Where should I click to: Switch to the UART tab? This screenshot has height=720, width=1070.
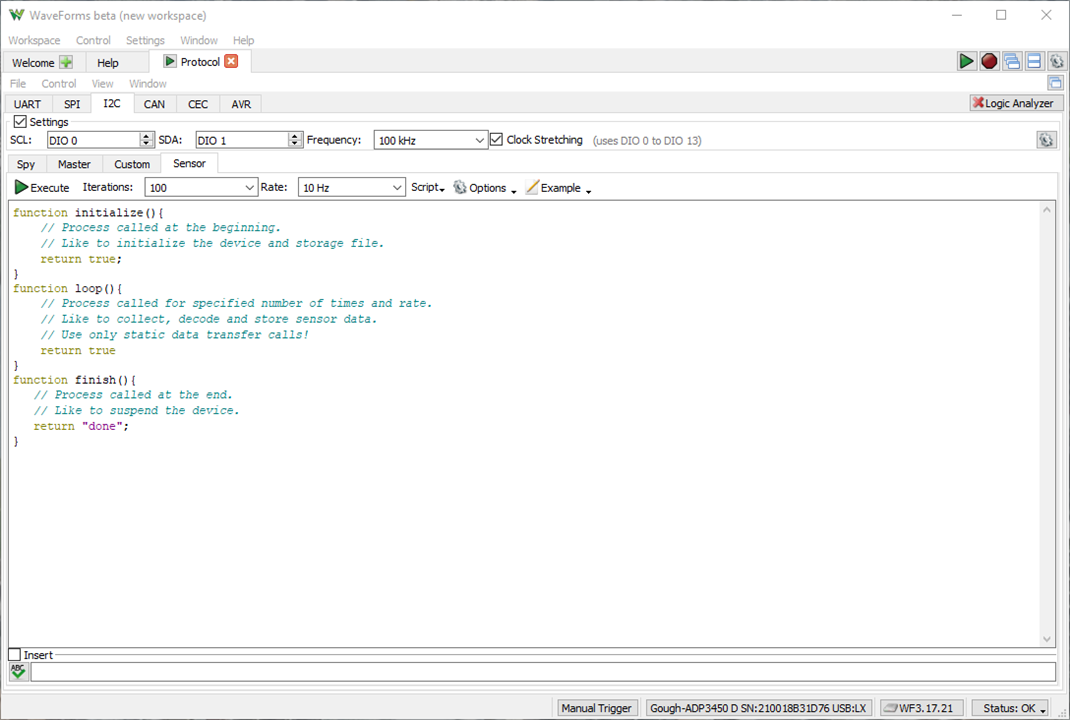tap(27, 104)
